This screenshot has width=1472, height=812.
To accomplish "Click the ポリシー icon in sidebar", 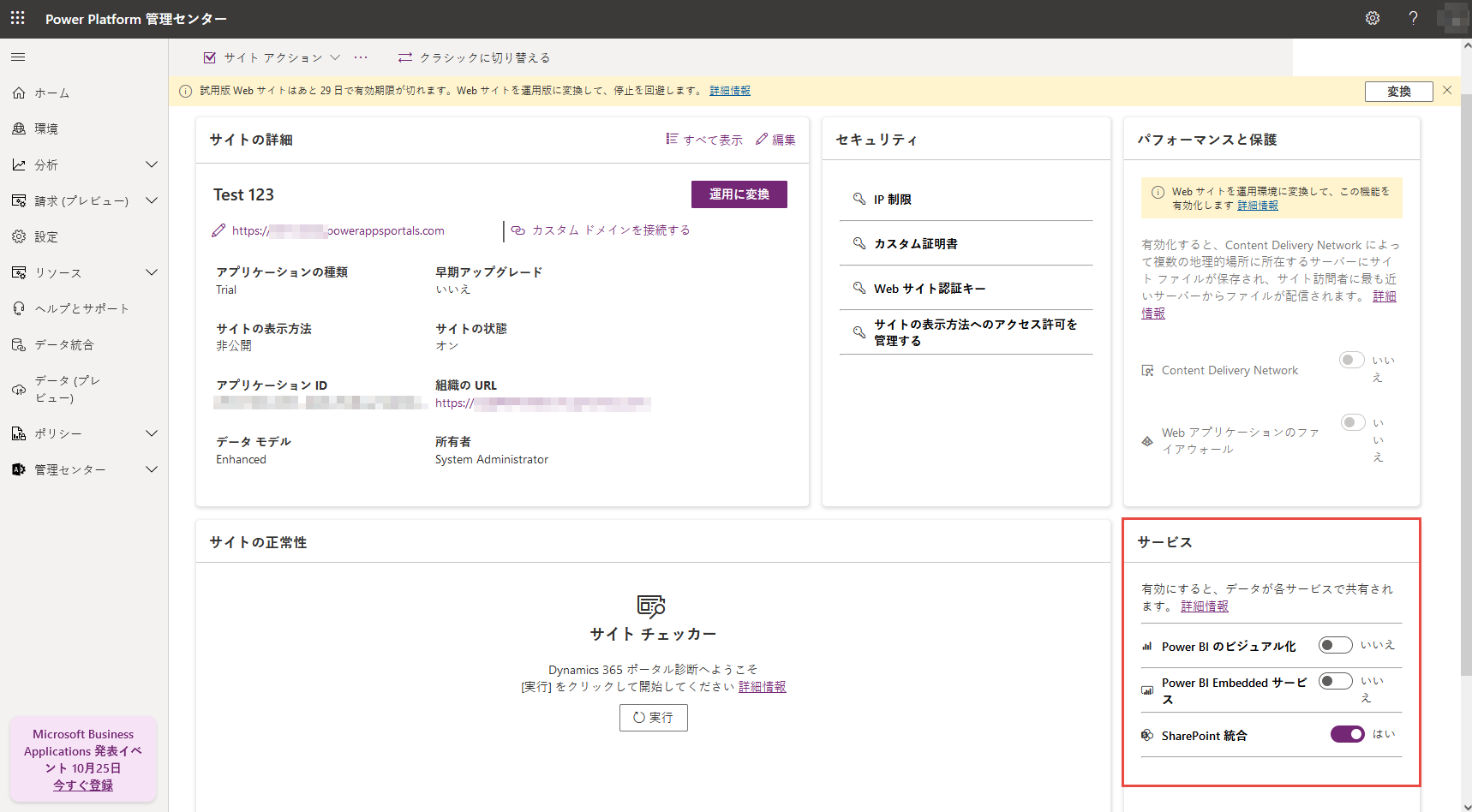I will click(x=19, y=433).
